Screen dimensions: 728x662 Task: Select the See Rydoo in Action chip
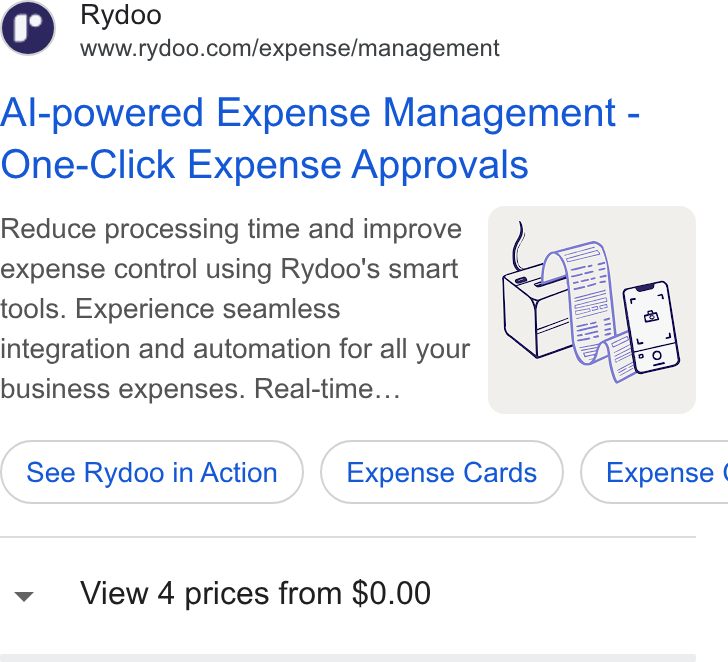click(152, 472)
